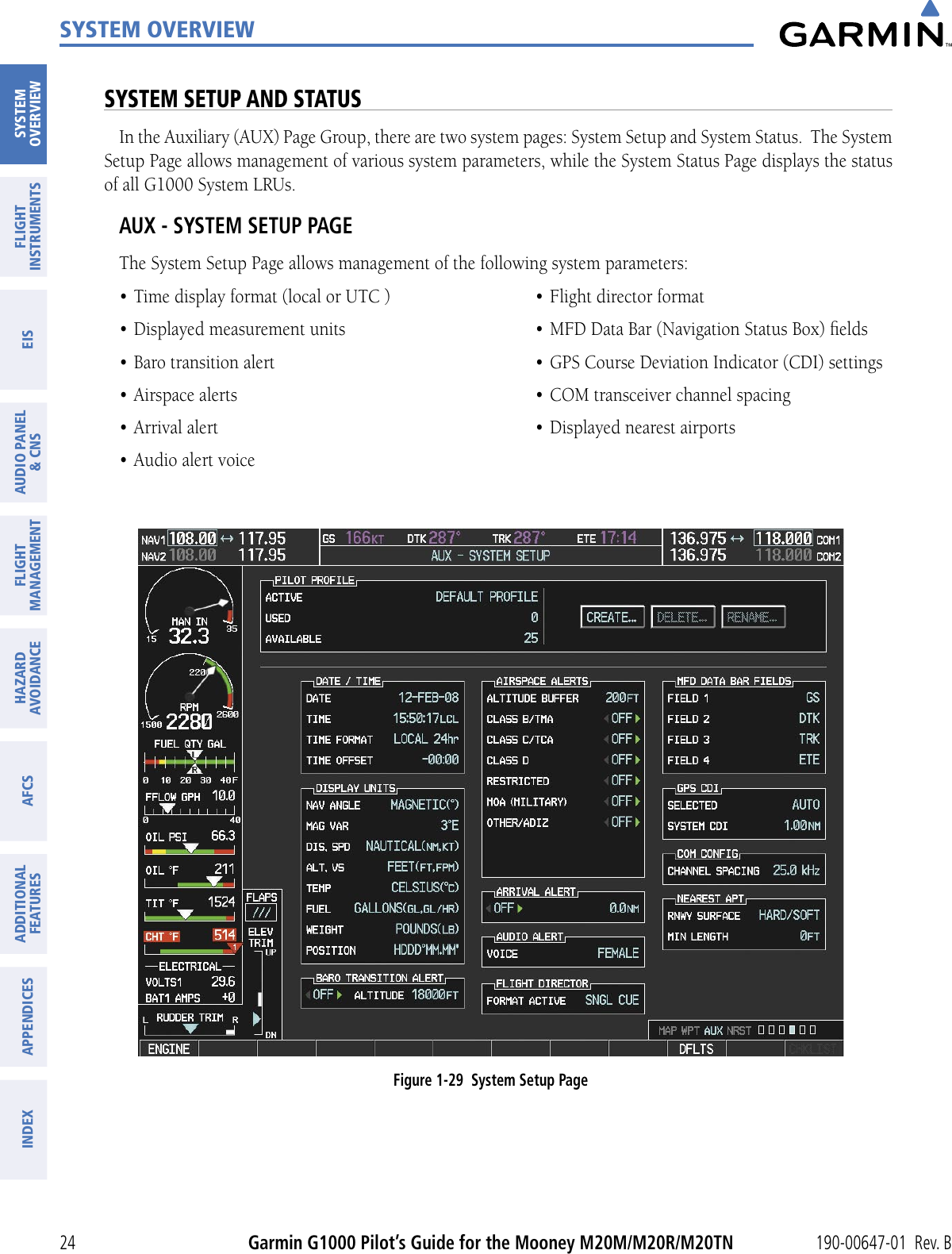Open the Additional Features side tab
Viewport: 952px width, 1254px height.
point(24,903)
